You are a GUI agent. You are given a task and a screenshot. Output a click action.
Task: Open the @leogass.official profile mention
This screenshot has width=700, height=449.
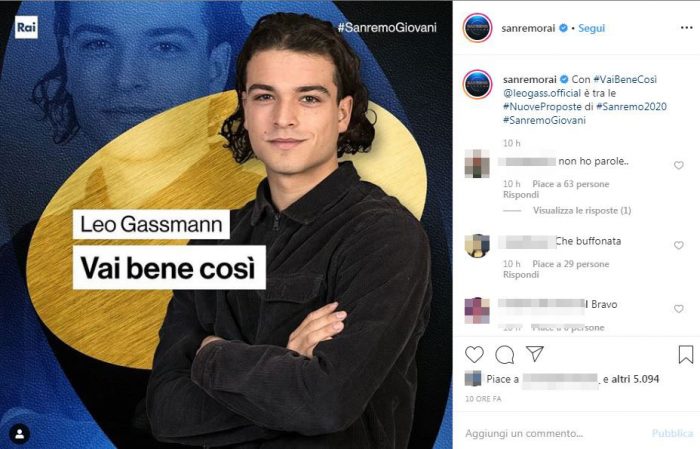click(x=542, y=93)
